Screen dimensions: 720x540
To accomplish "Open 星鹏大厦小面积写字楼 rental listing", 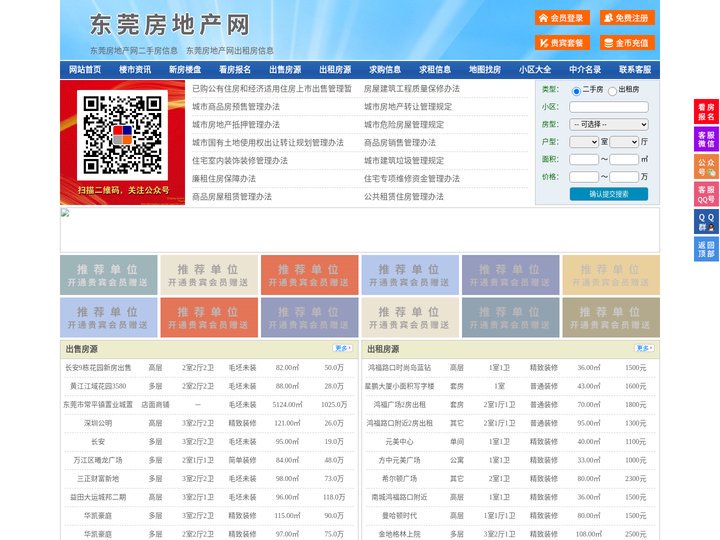I will [x=399, y=386].
